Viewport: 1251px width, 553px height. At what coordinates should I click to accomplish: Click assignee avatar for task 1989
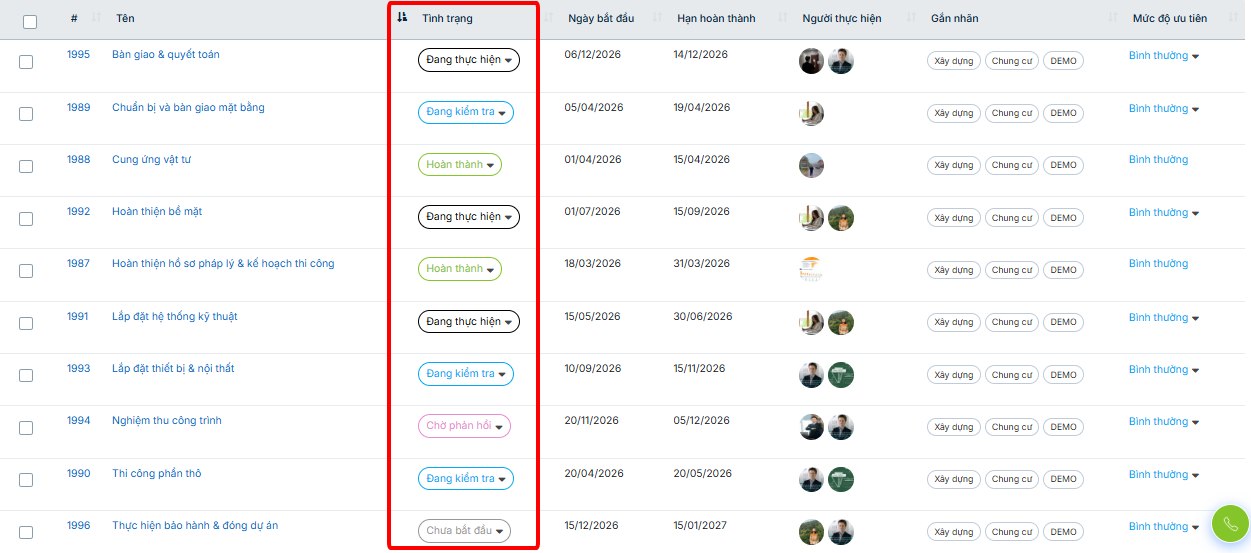[x=811, y=113]
